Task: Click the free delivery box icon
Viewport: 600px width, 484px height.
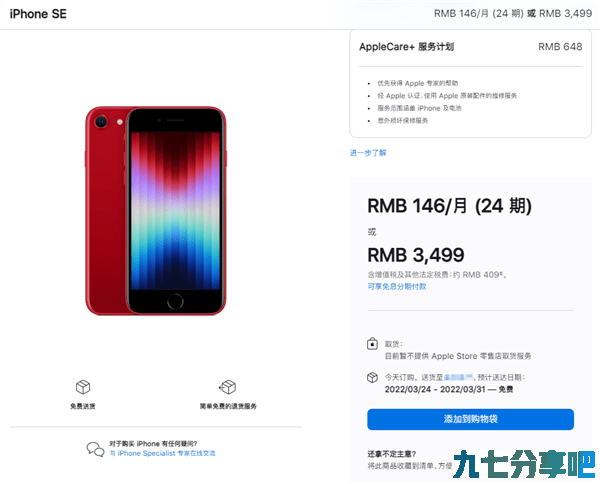Action: [83, 387]
